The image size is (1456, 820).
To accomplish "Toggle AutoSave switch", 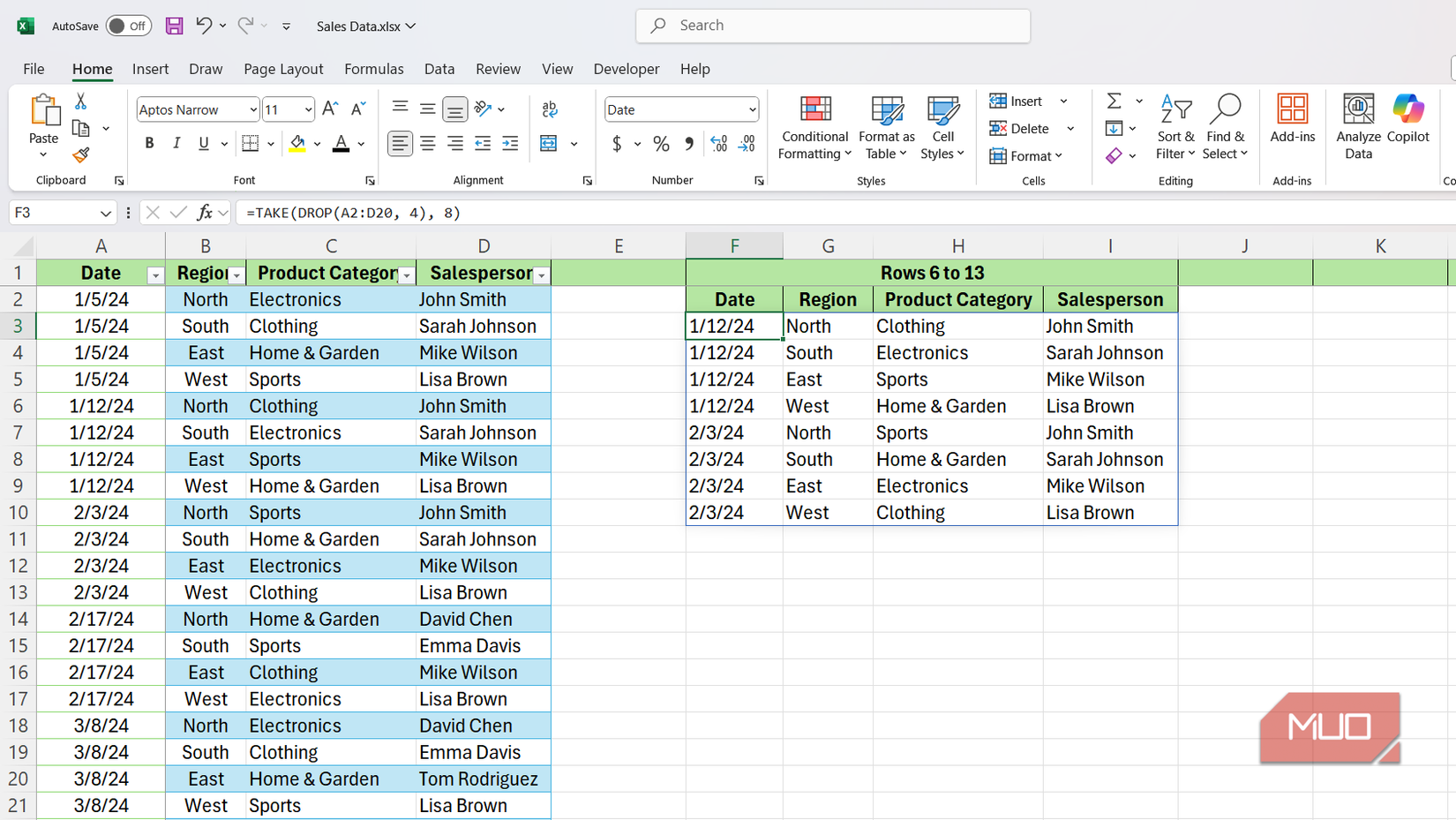I will 128,26.
